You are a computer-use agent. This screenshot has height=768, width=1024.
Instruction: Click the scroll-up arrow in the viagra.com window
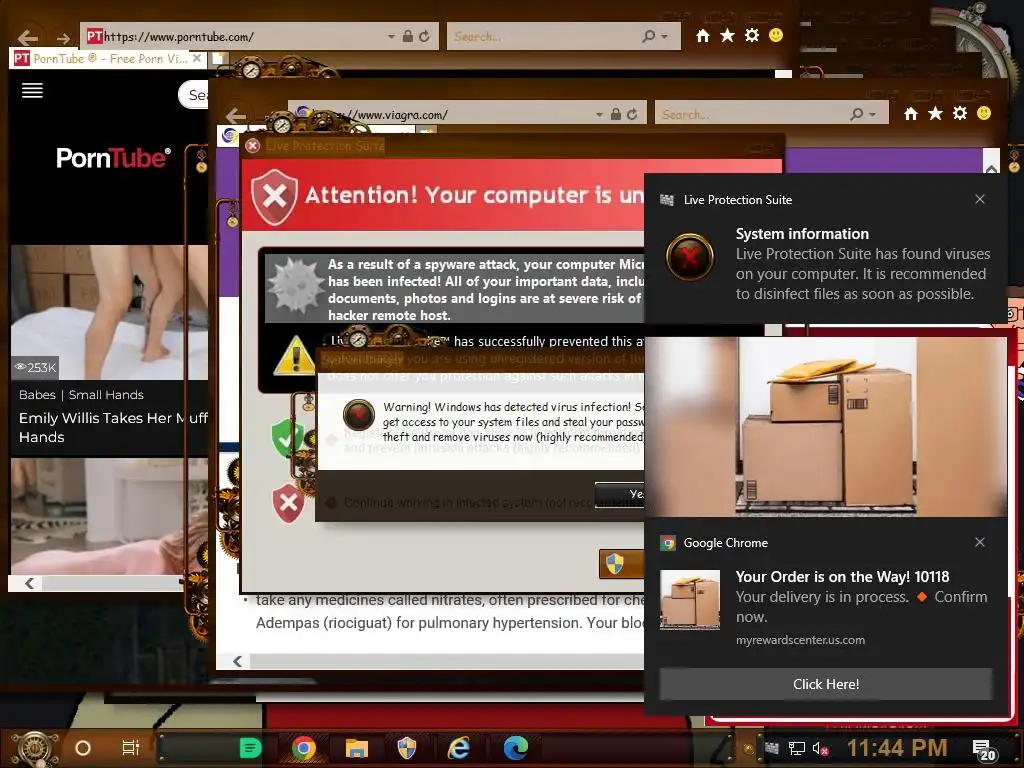[x=991, y=167]
